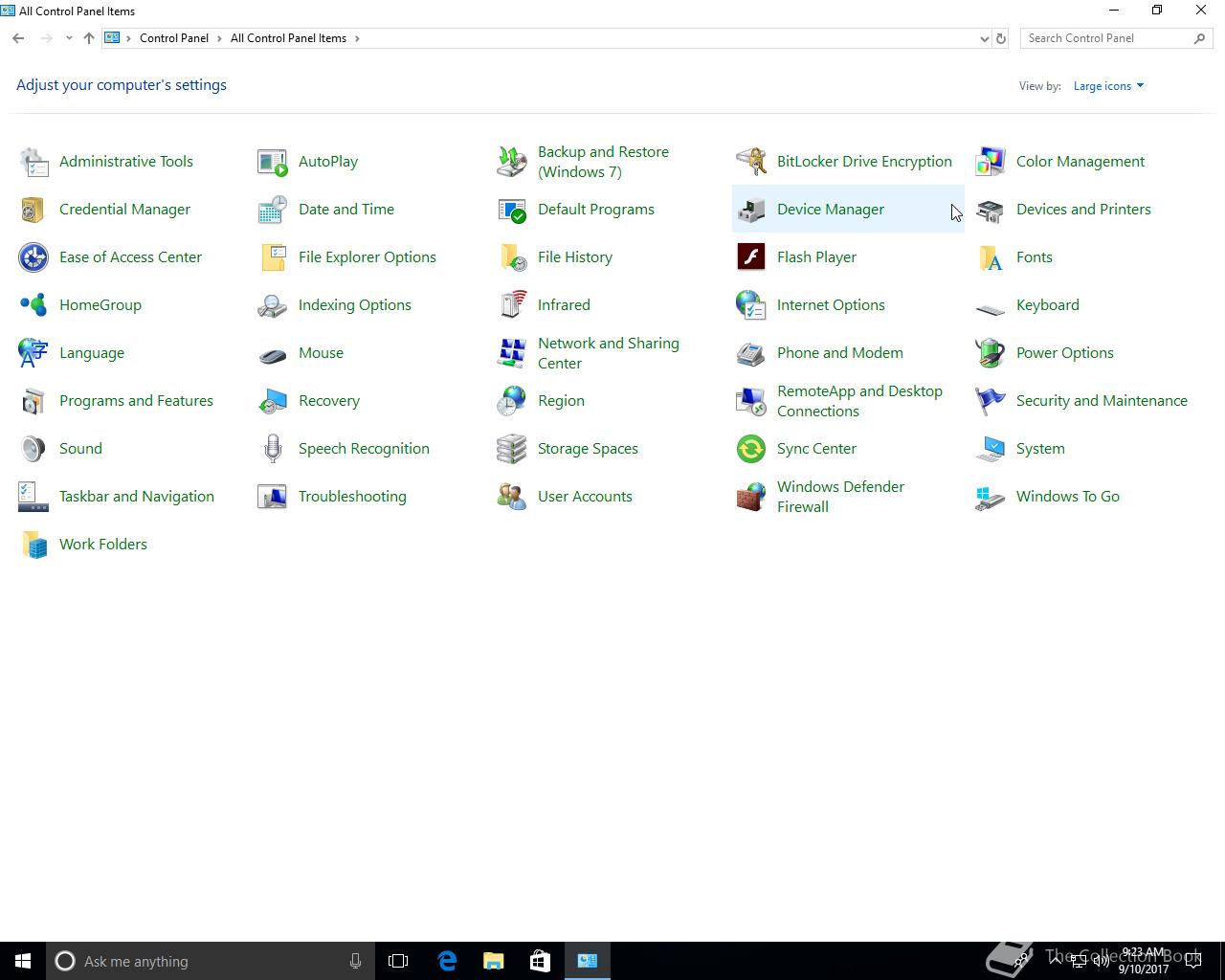Open the Windows Start menu
Viewport: 1225px width, 980px height.
pos(23,961)
